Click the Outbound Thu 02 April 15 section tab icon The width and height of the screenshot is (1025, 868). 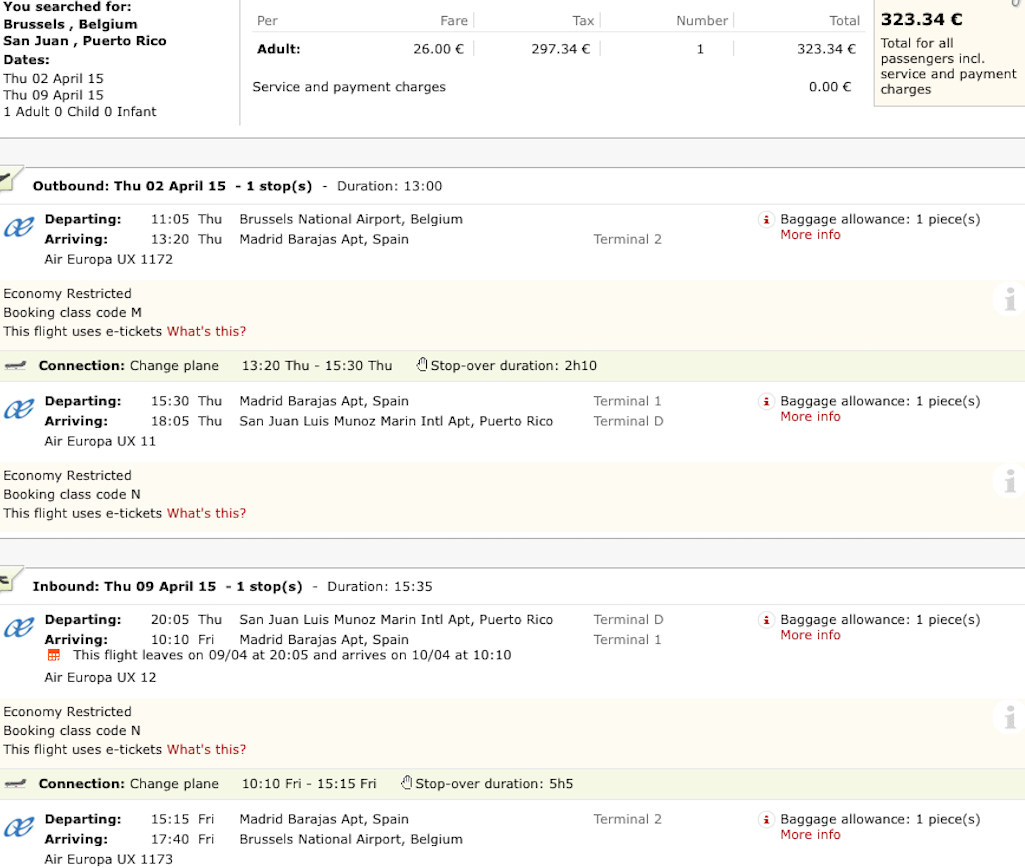point(10,180)
